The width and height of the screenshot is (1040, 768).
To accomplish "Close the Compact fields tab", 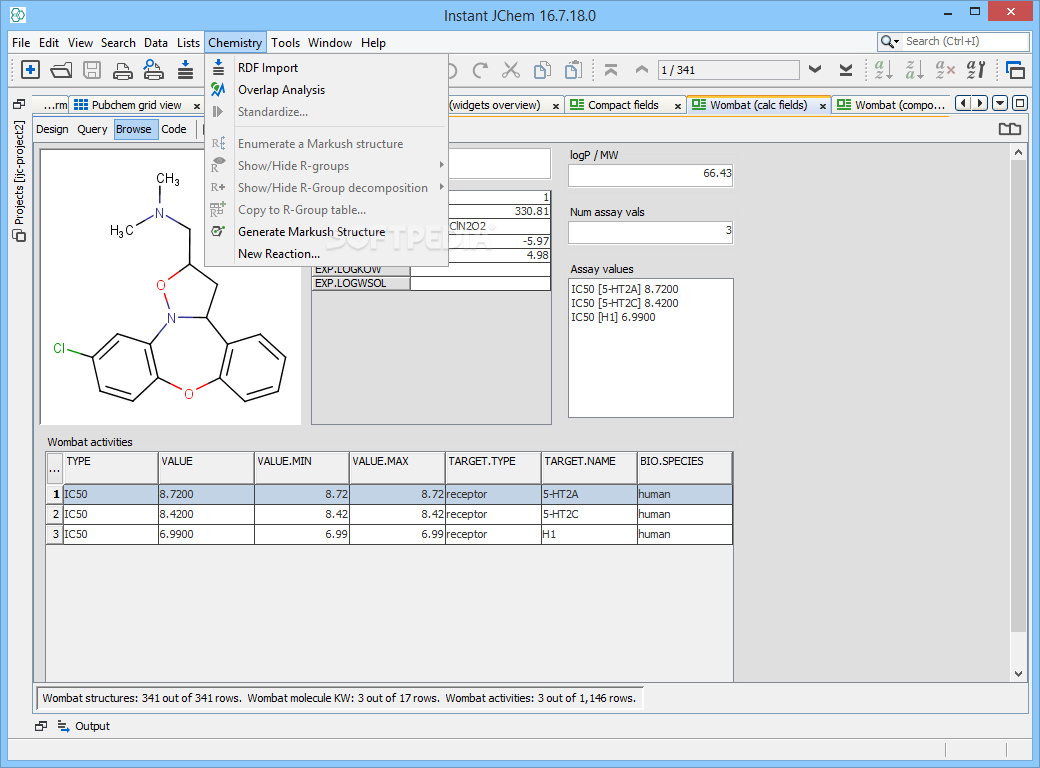I will coord(678,106).
